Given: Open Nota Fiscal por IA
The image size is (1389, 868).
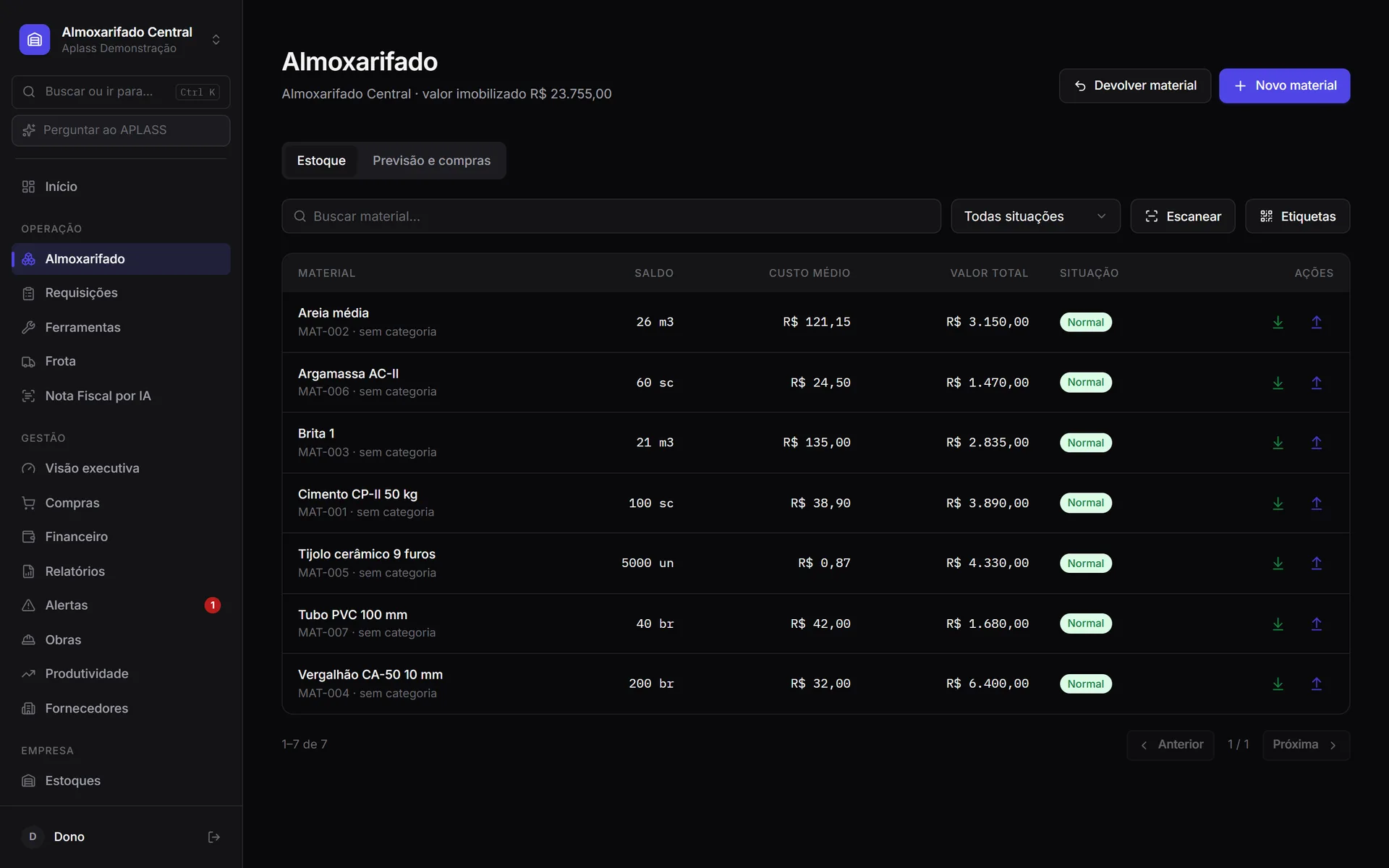Looking at the screenshot, I should tap(121, 396).
